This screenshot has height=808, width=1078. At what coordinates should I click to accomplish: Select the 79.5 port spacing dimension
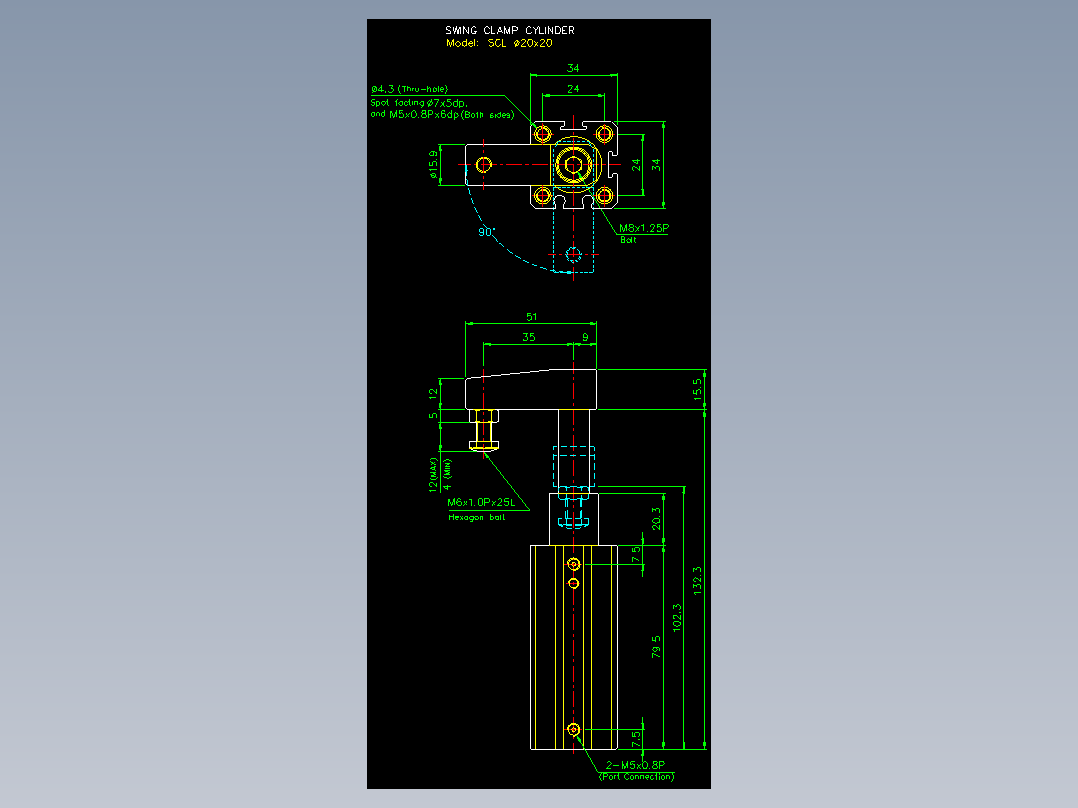pos(656,646)
